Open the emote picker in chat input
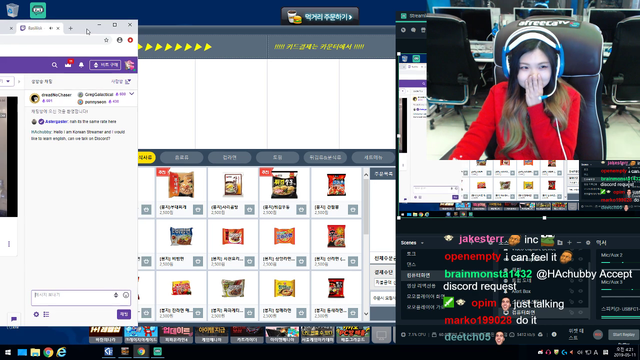Viewport: 640px width, 360px height. (126, 295)
